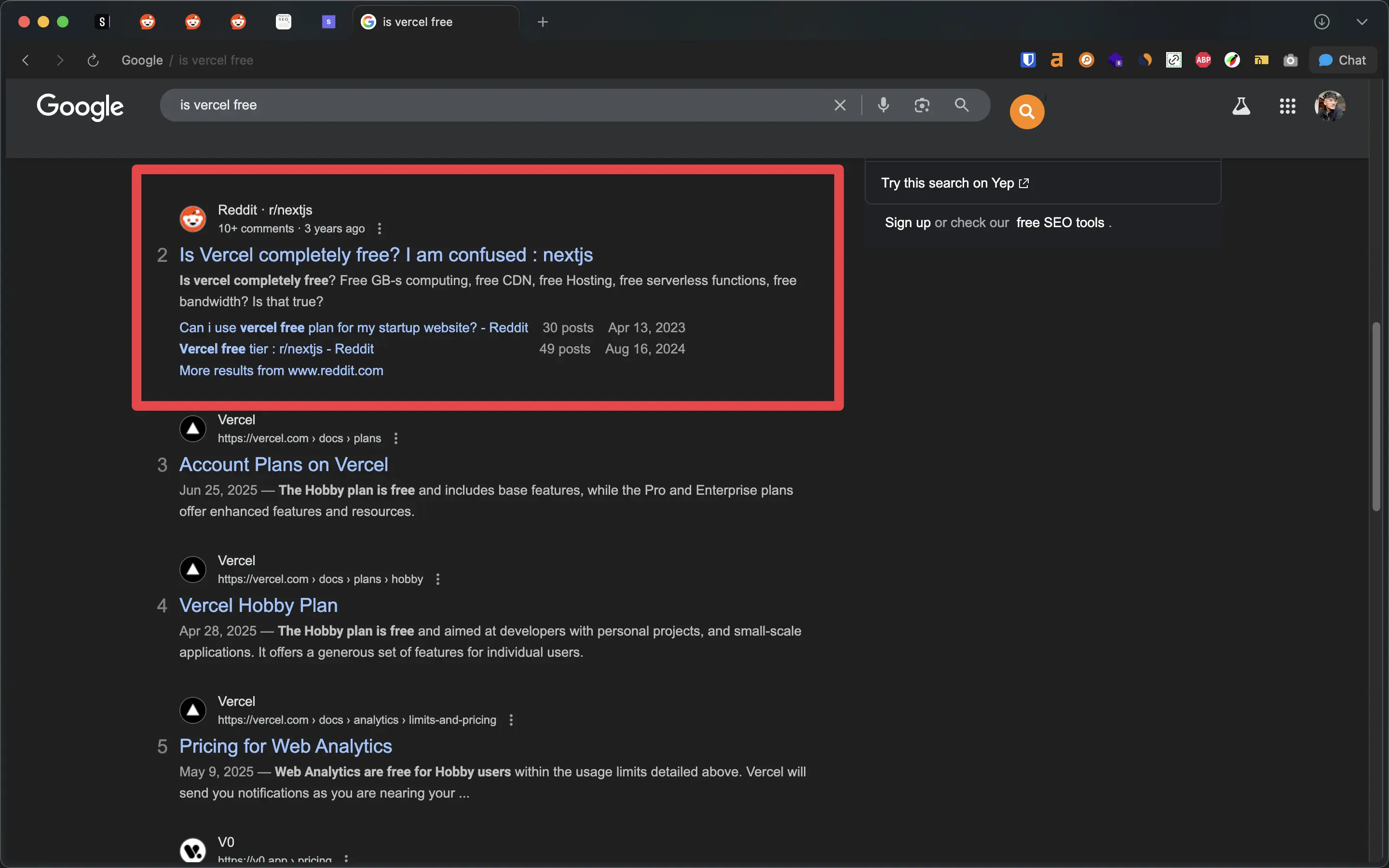Go back to previous page
1389x868 pixels.
(25, 60)
